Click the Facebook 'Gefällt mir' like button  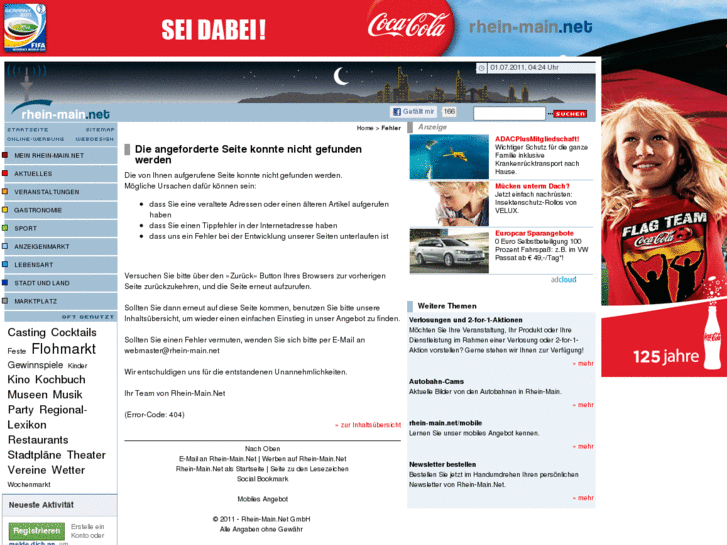(414, 111)
